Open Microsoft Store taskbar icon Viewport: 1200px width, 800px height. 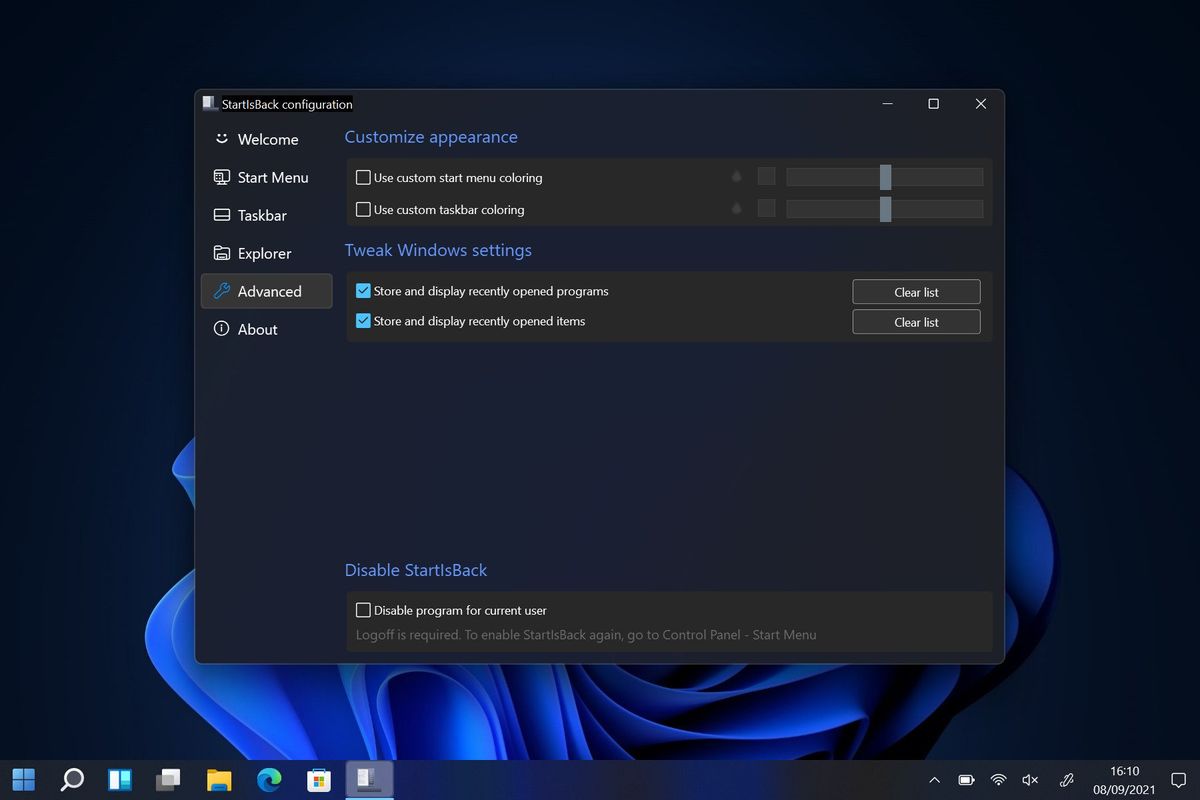coord(318,779)
